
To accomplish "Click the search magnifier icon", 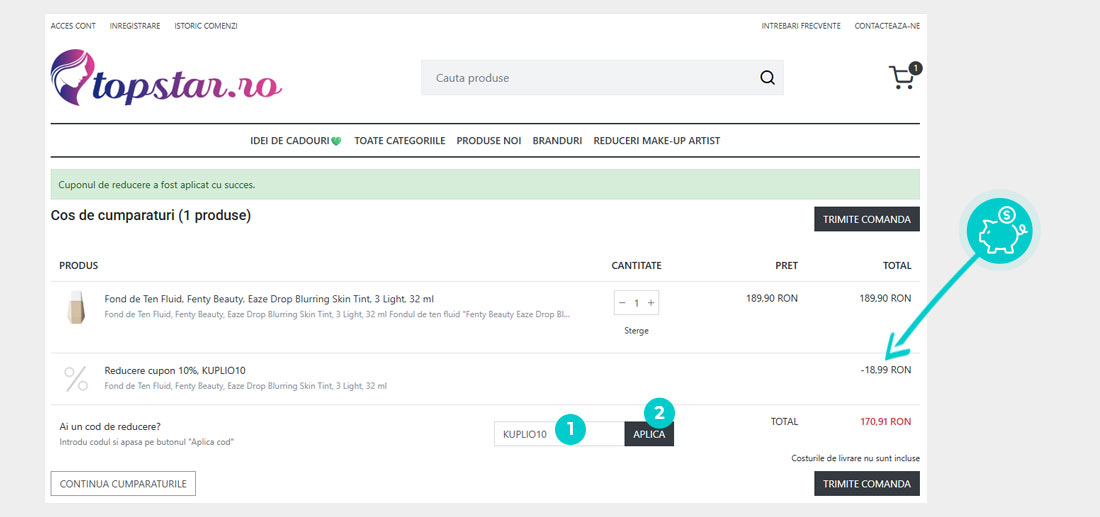I will (x=767, y=78).
